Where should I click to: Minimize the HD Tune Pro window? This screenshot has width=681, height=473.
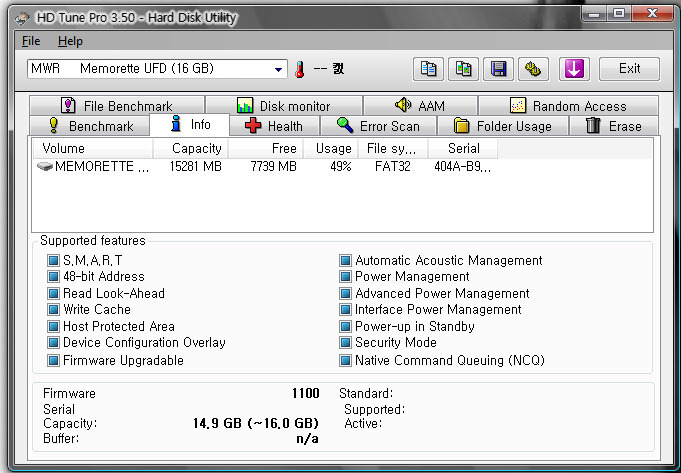point(594,13)
